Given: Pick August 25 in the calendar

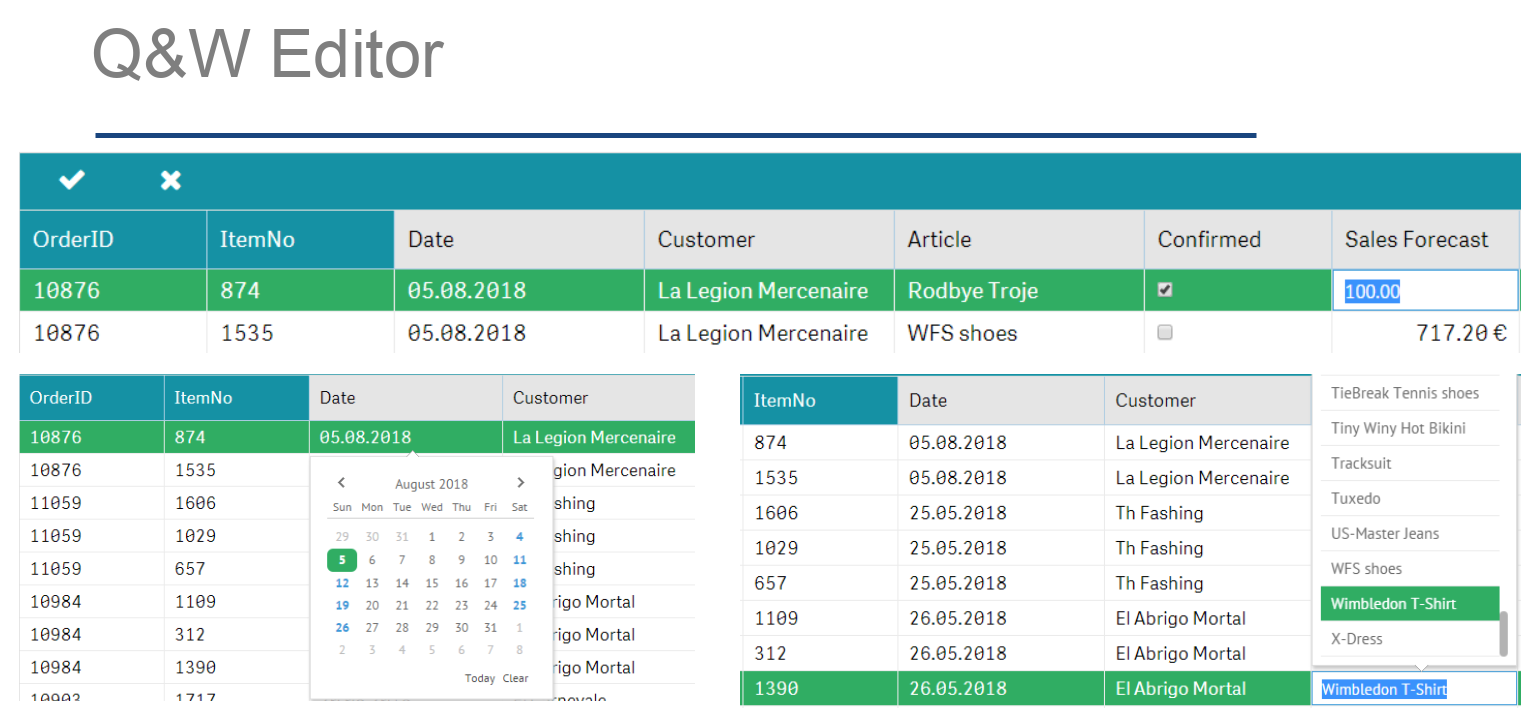Looking at the screenshot, I should tap(520, 605).
